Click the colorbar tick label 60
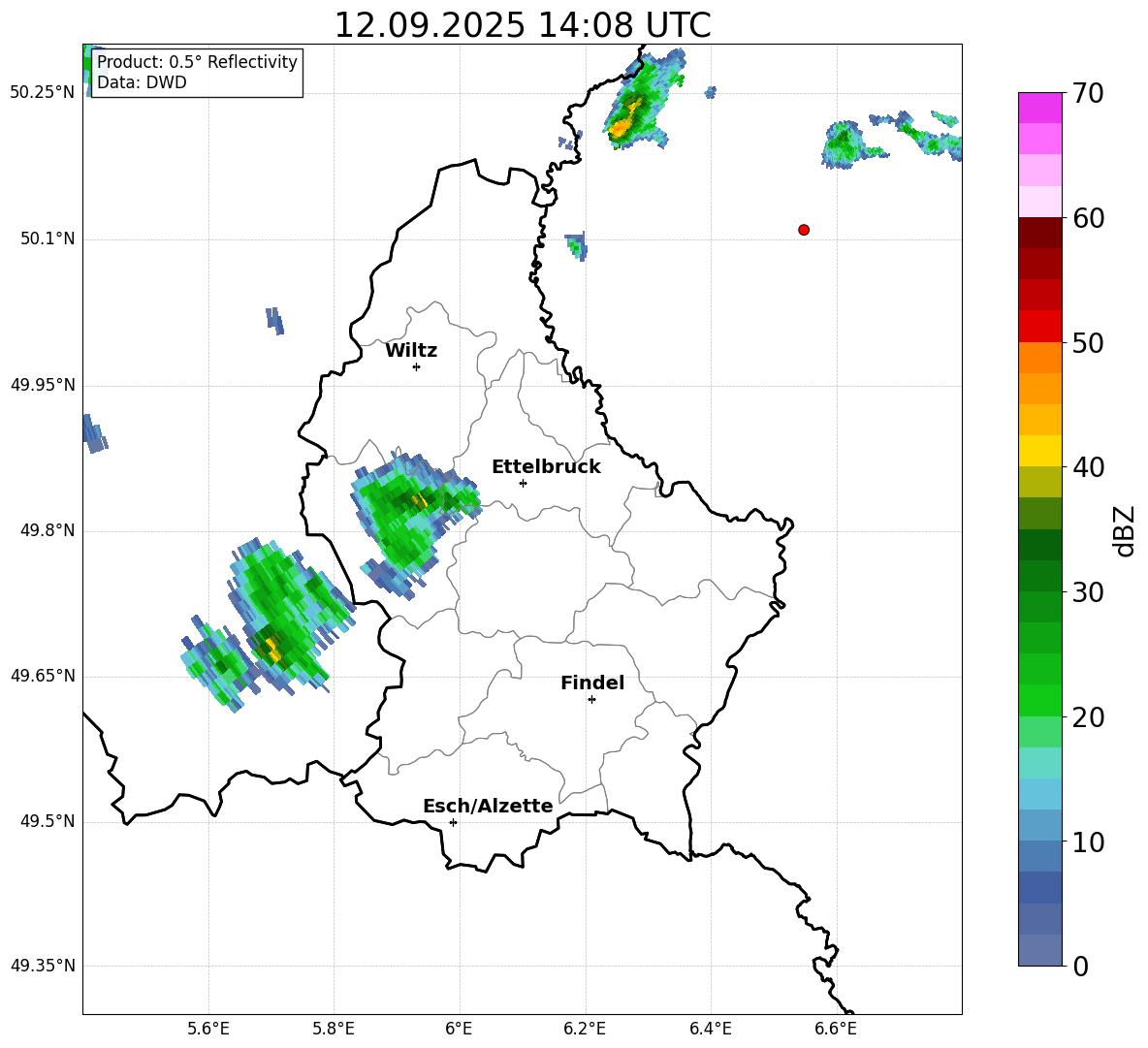This screenshot has width=1148, height=1048. coord(1088,218)
